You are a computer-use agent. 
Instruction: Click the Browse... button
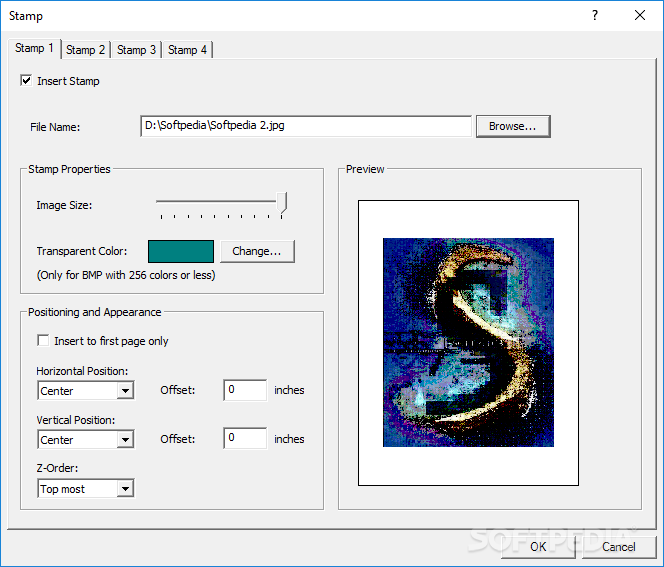[513, 126]
